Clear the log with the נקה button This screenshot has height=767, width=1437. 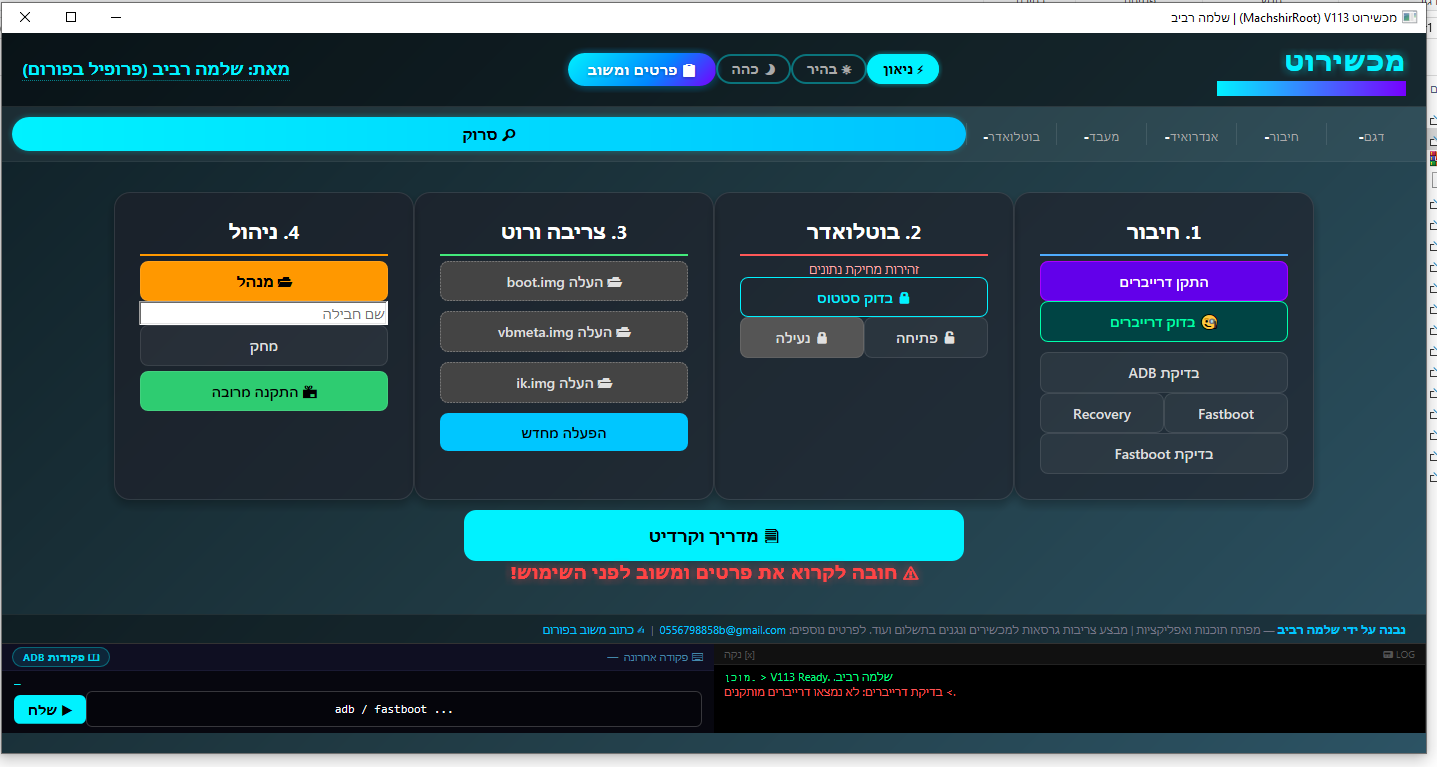(x=739, y=654)
